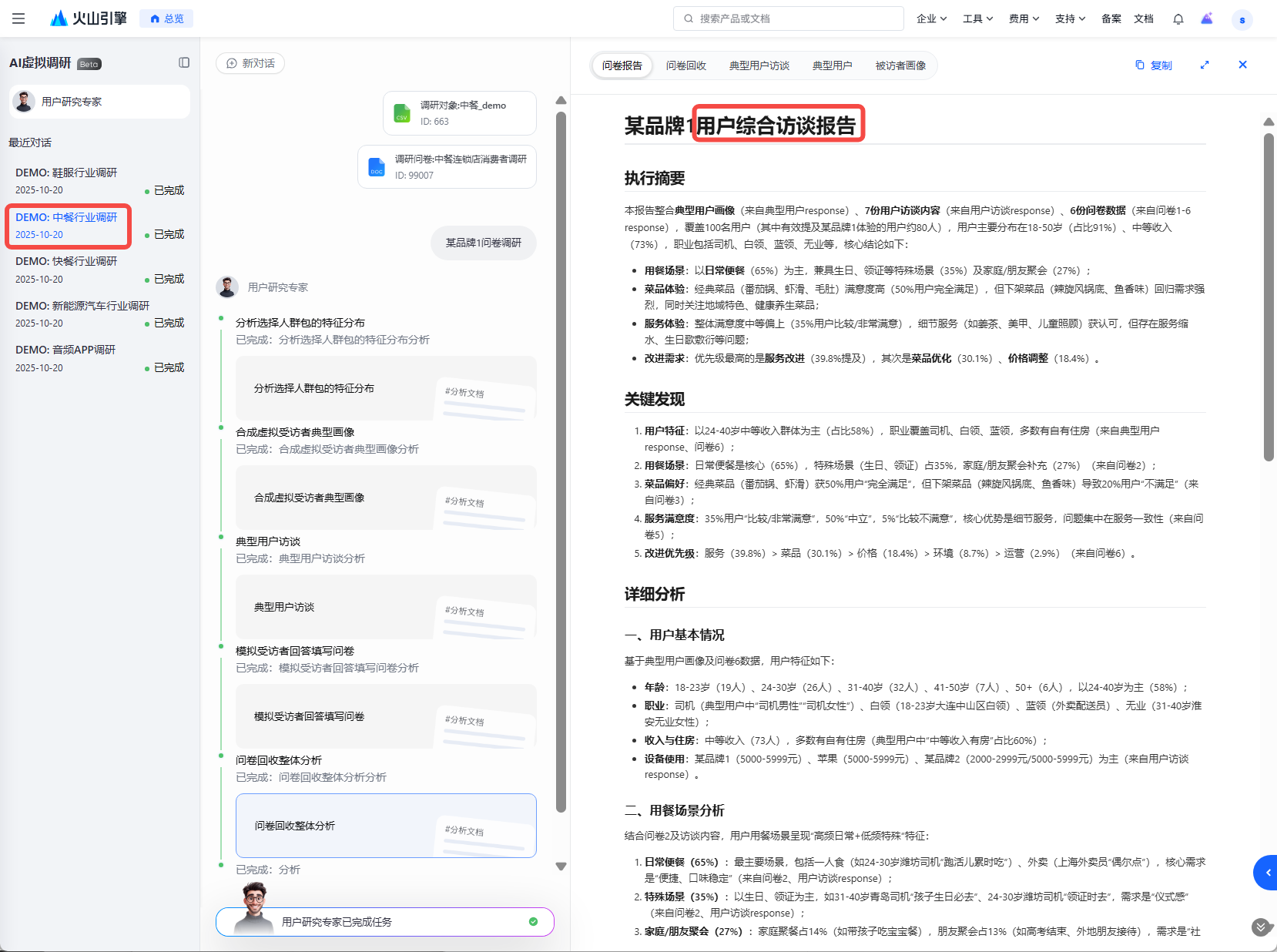Open the notification bell
Image resolution: width=1277 pixels, height=952 pixels.
click(x=1178, y=18)
